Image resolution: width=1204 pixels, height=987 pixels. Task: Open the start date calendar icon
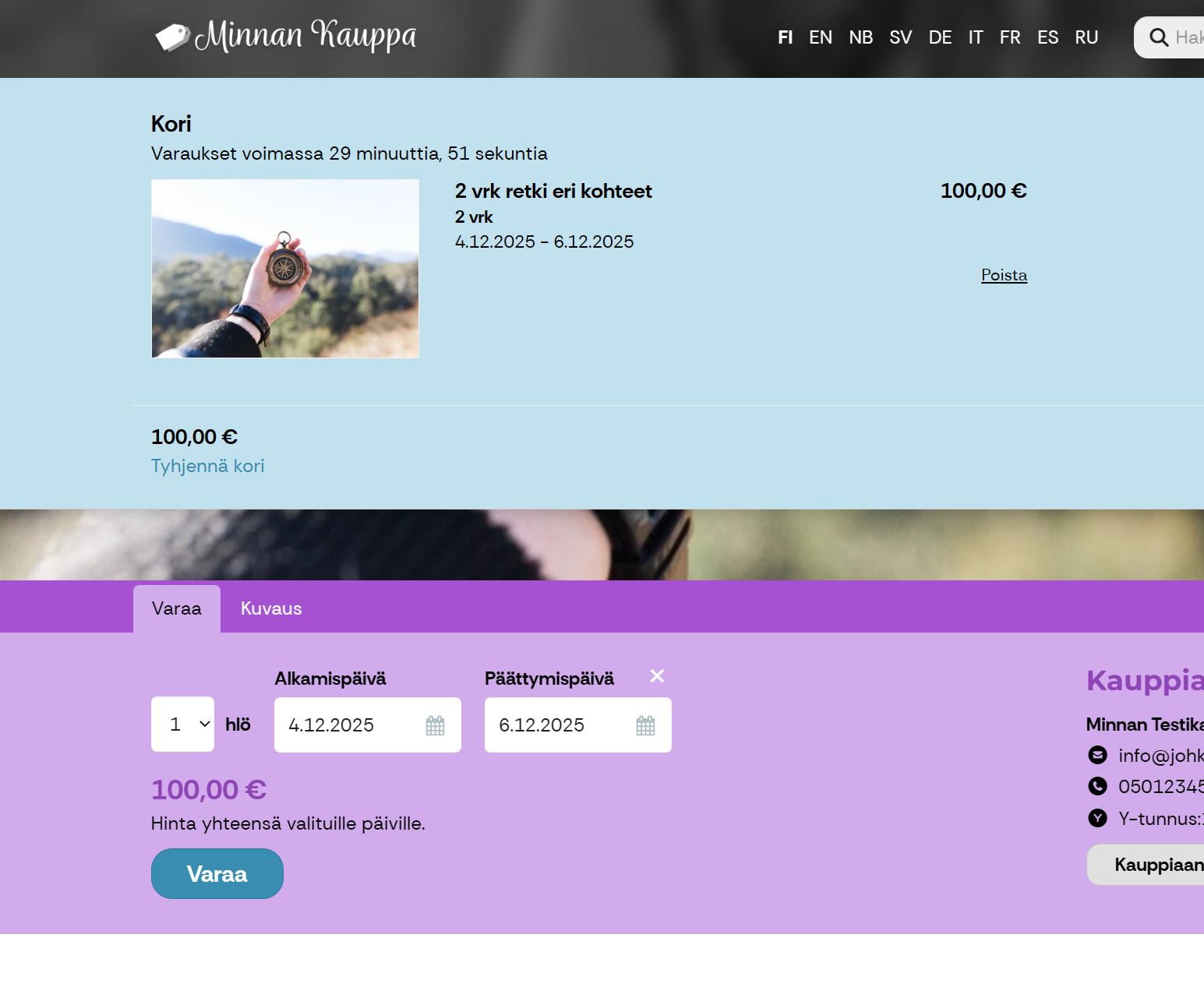click(x=435, y=725)
